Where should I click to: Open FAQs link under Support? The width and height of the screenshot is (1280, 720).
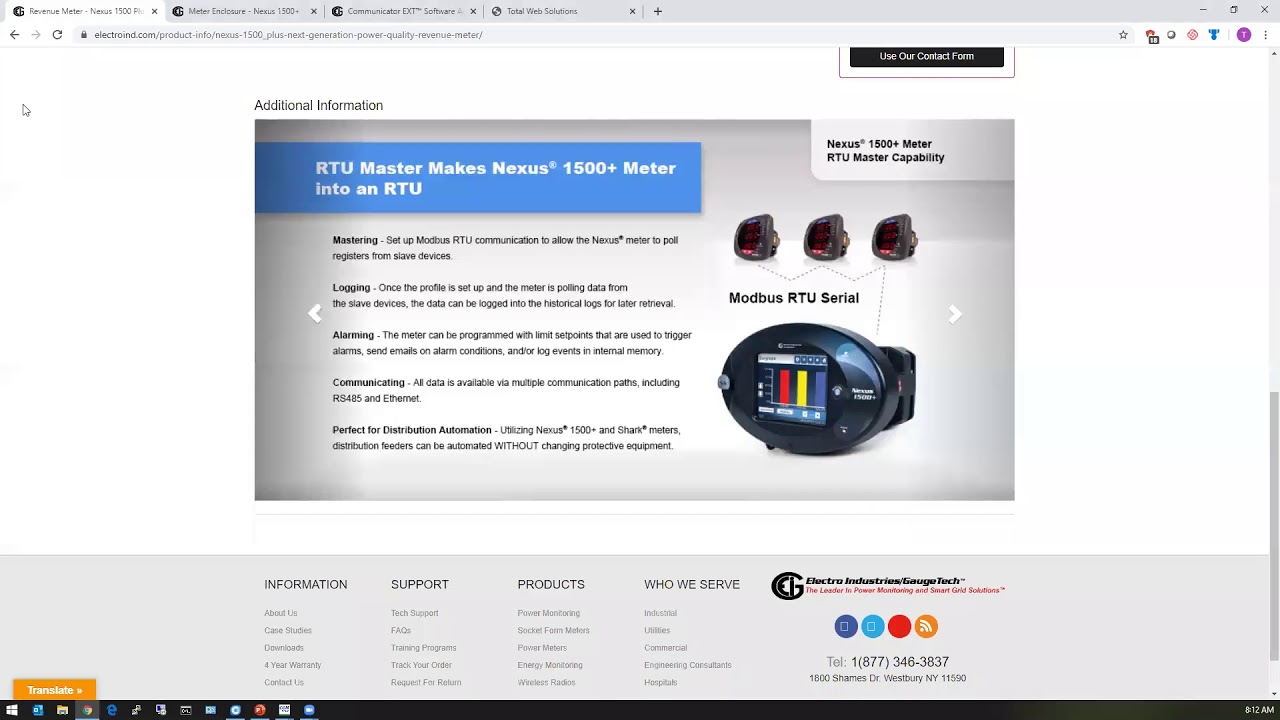401,631
